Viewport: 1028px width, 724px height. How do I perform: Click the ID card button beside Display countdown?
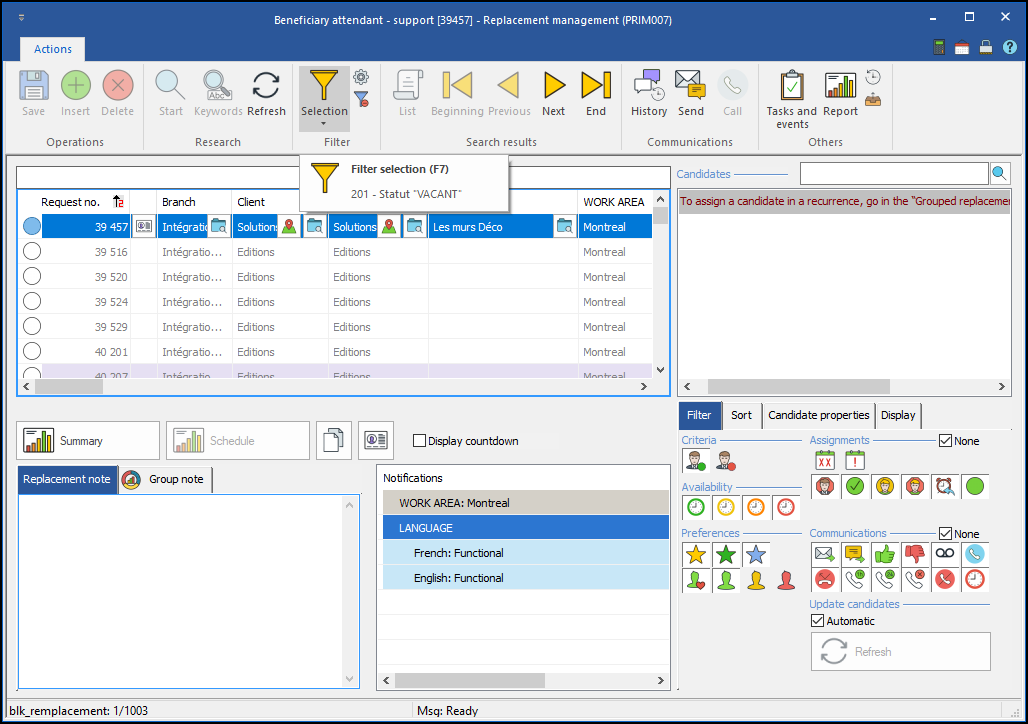point(376,440)
